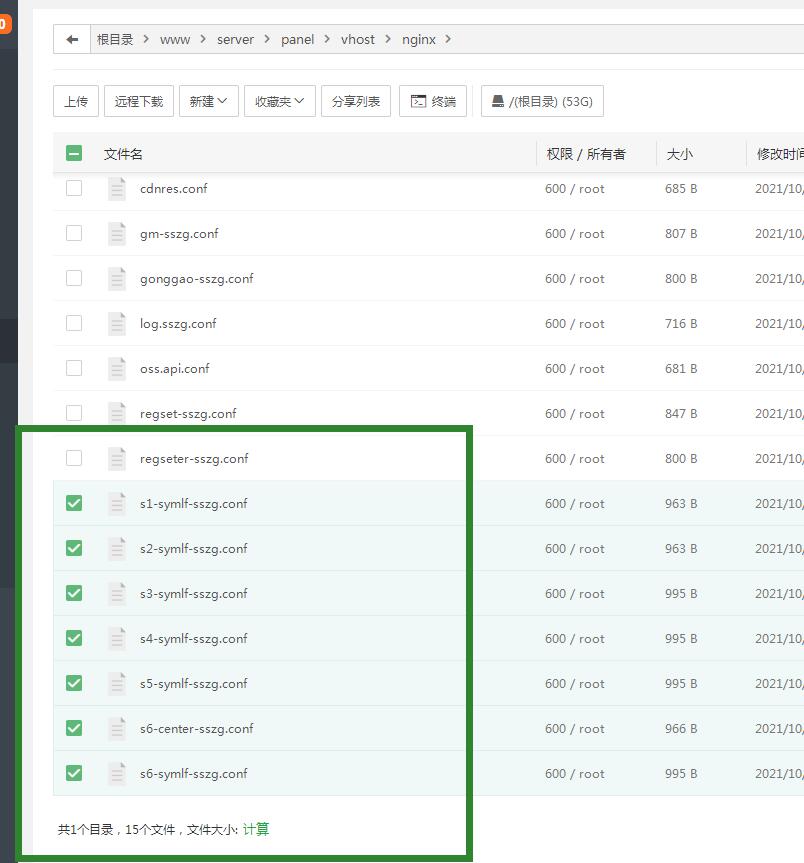804x863 pixels.
Task: Click the file icon for oss.api.conf
Action: 117,368
